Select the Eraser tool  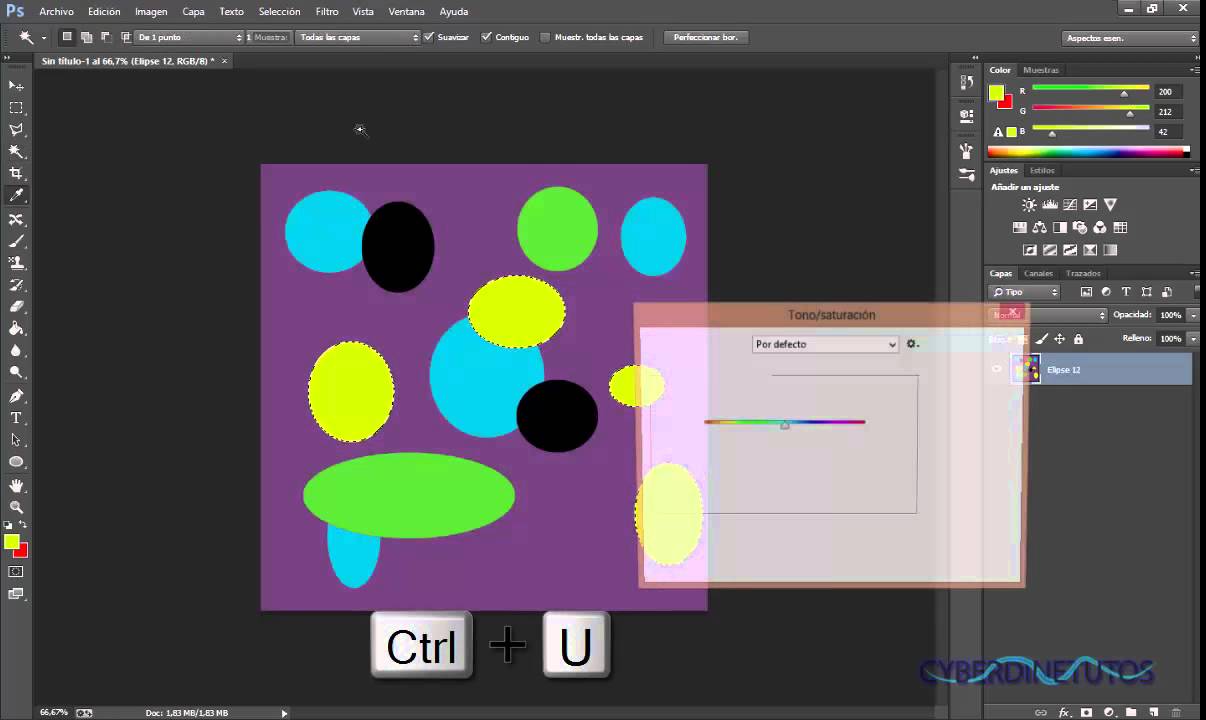coord(16,307)
